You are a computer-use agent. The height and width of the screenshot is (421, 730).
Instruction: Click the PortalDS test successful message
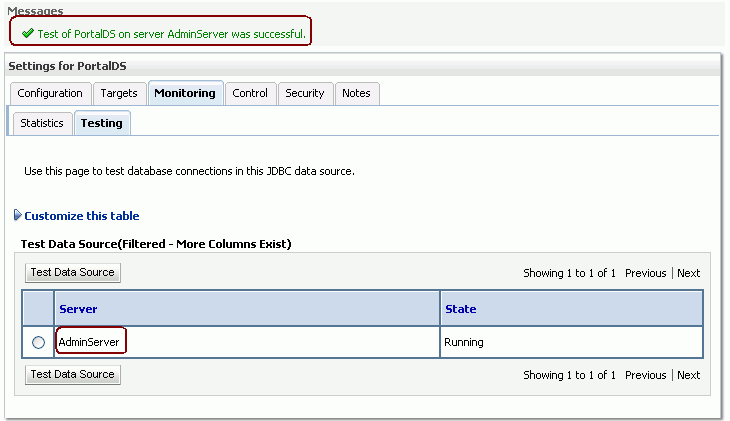[171, 34]
